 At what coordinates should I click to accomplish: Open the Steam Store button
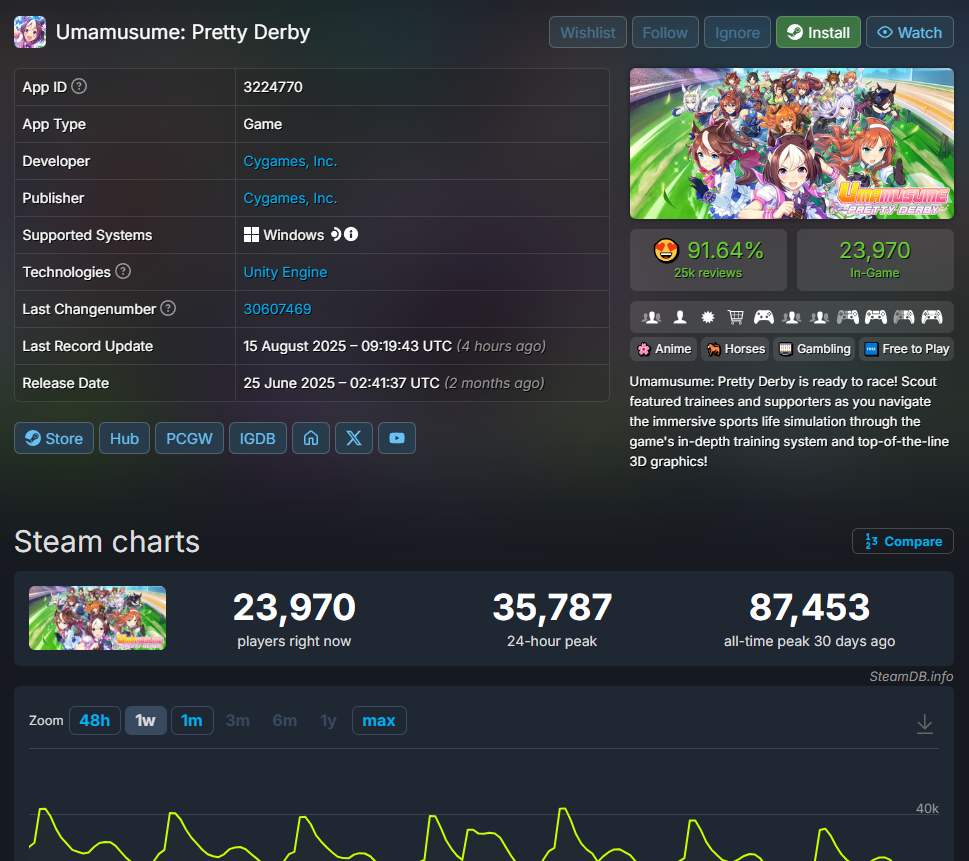(x=54, y=438)
